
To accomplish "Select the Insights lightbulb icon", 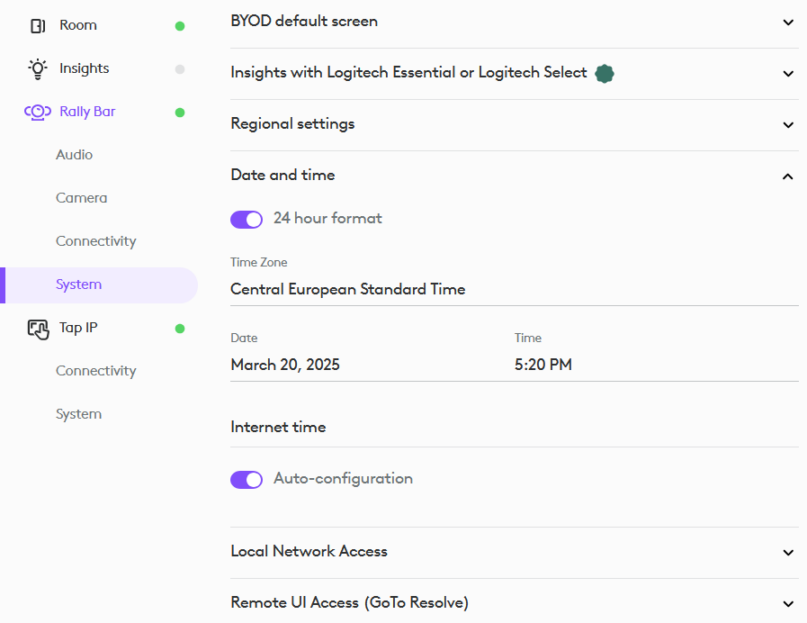I will (40, 68).
